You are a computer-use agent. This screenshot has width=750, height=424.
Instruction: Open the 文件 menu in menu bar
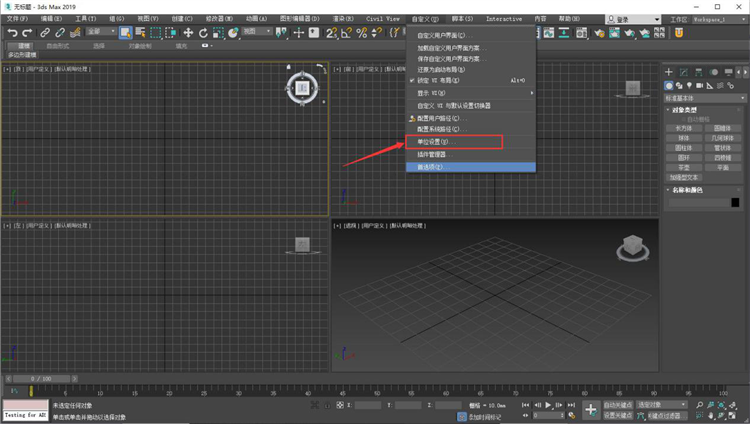tap(17, 19)
